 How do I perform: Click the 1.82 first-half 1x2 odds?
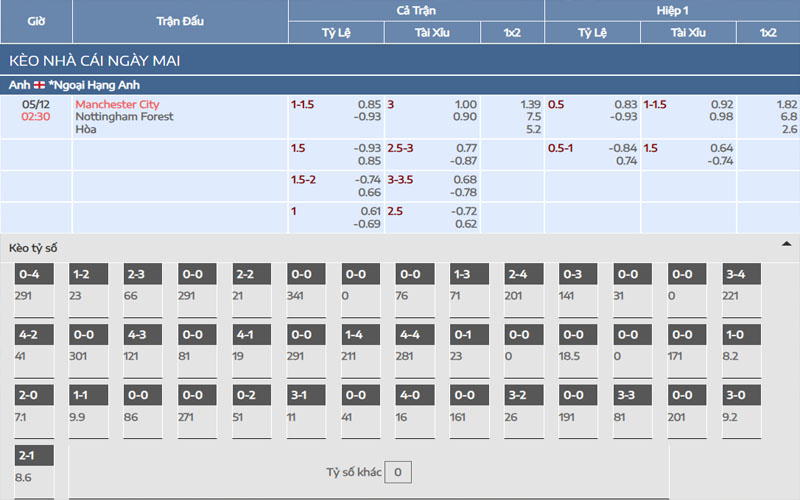point(787,105)
